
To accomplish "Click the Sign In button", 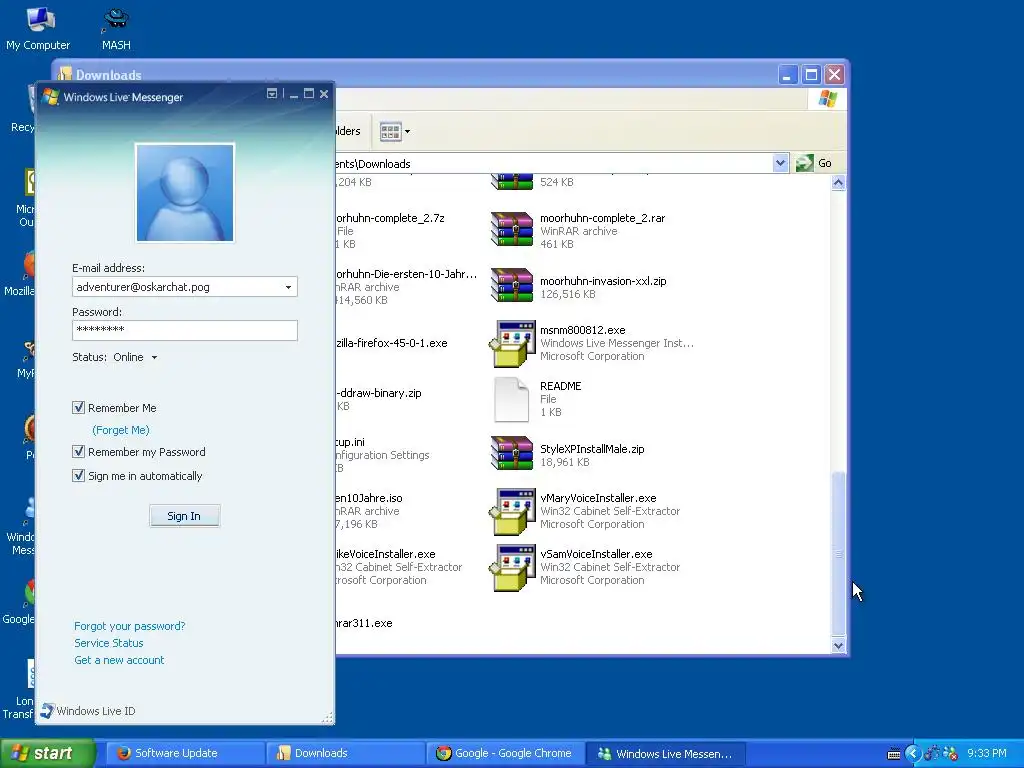I will pos(184,516).
